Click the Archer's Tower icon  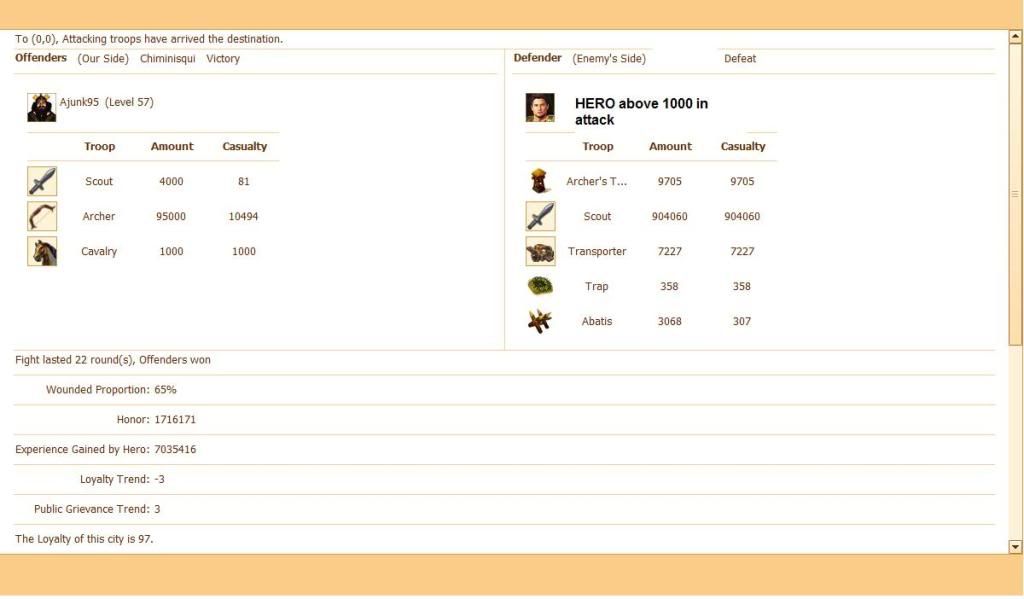point(540,181)
